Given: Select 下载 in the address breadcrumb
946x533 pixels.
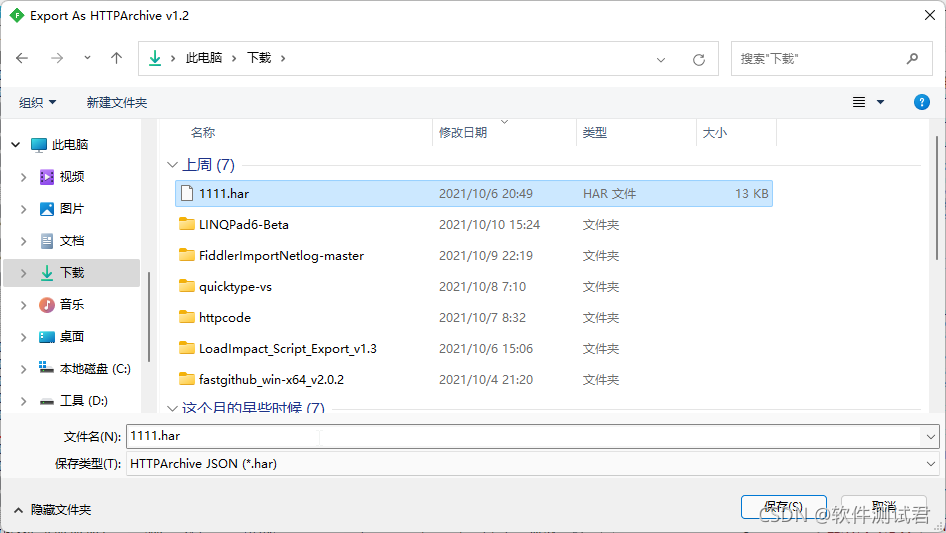Looking at the screenshot, I should (259, 58).
